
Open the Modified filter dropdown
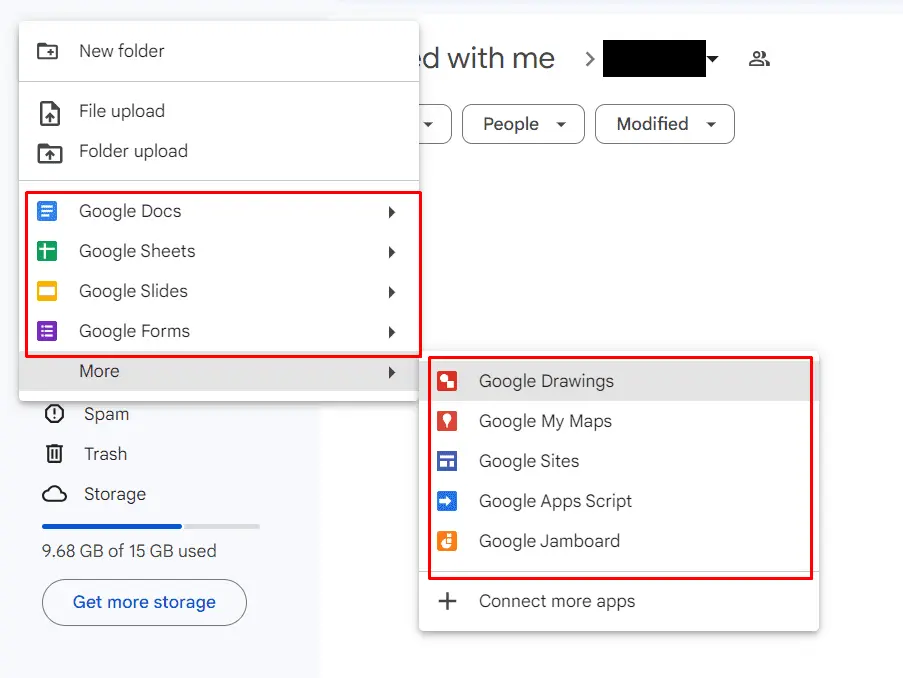click(664, 124)
